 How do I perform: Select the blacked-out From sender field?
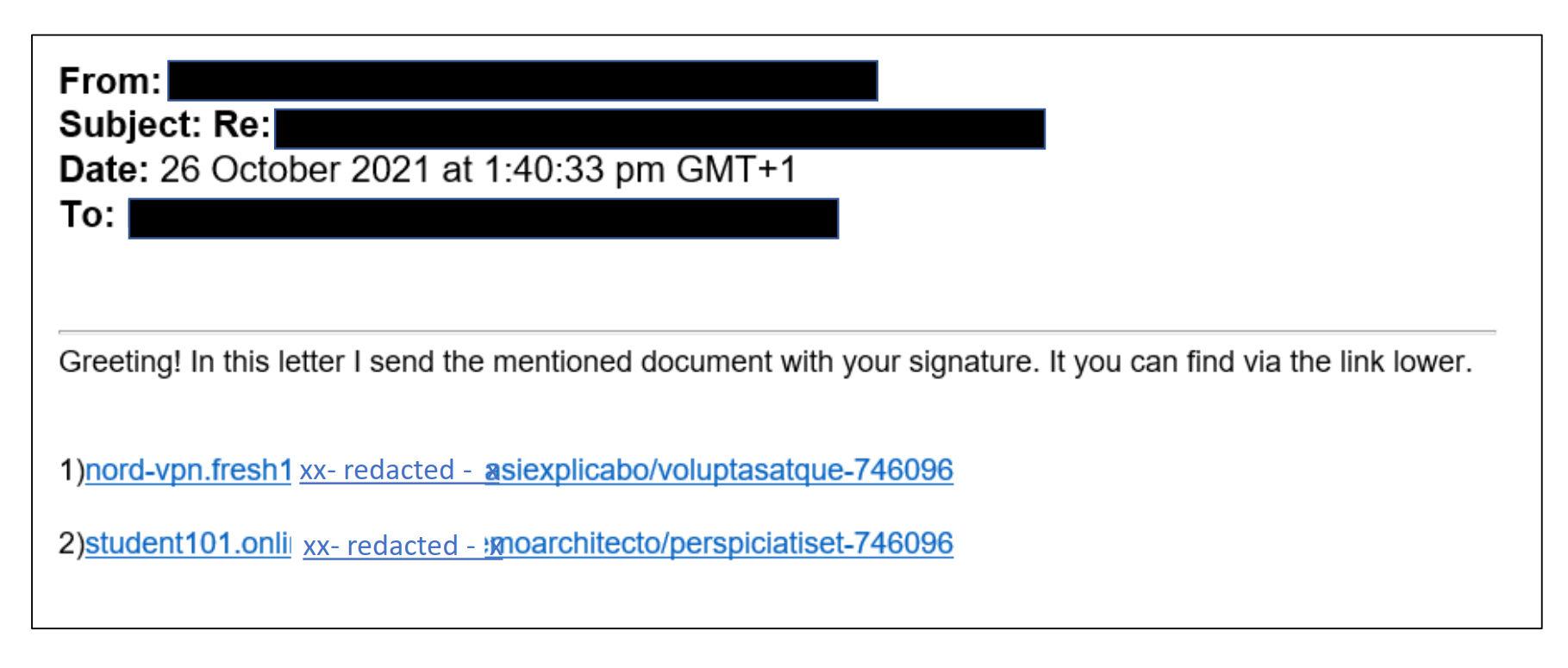coord(522,81)
